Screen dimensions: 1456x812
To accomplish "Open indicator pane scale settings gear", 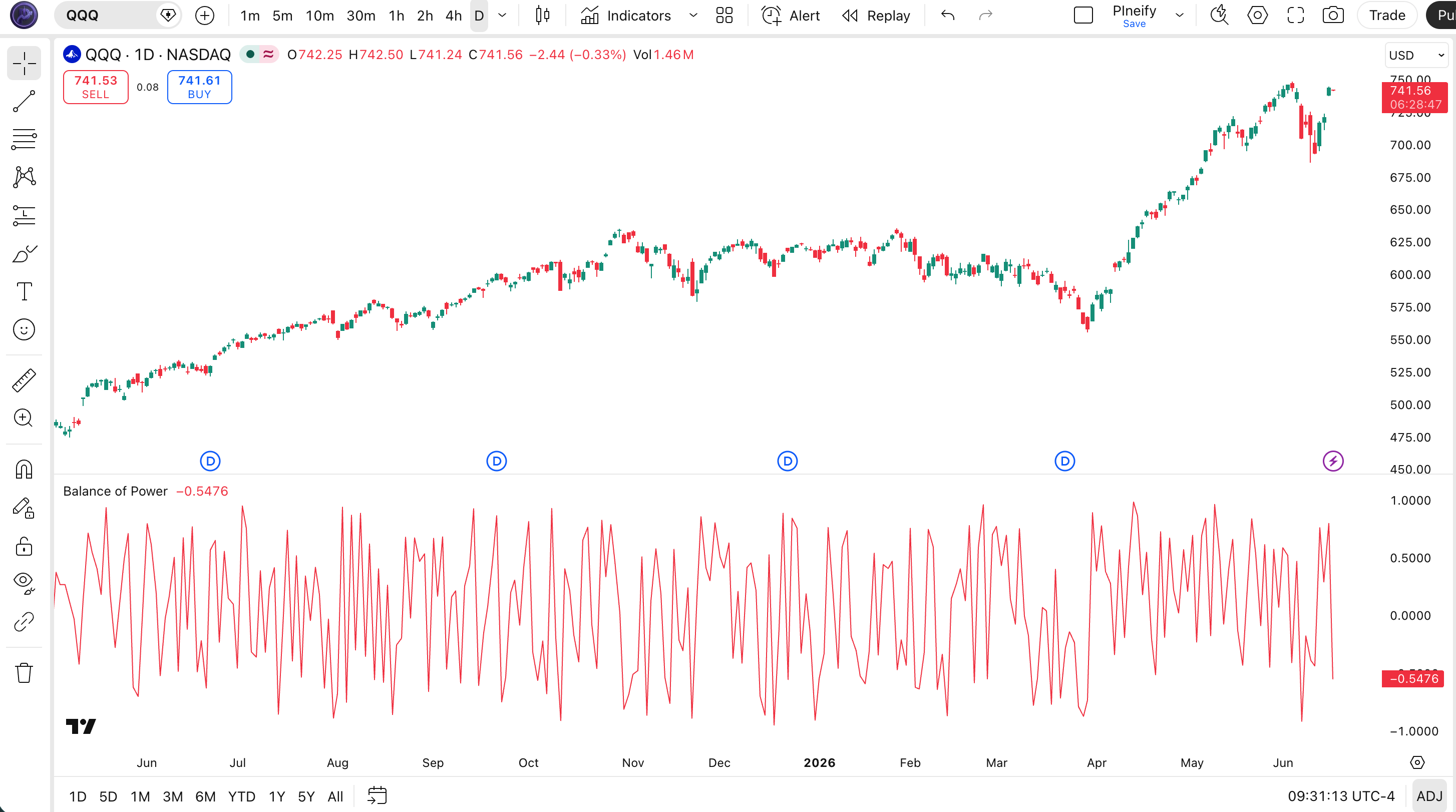I will tap(1417, 762).
